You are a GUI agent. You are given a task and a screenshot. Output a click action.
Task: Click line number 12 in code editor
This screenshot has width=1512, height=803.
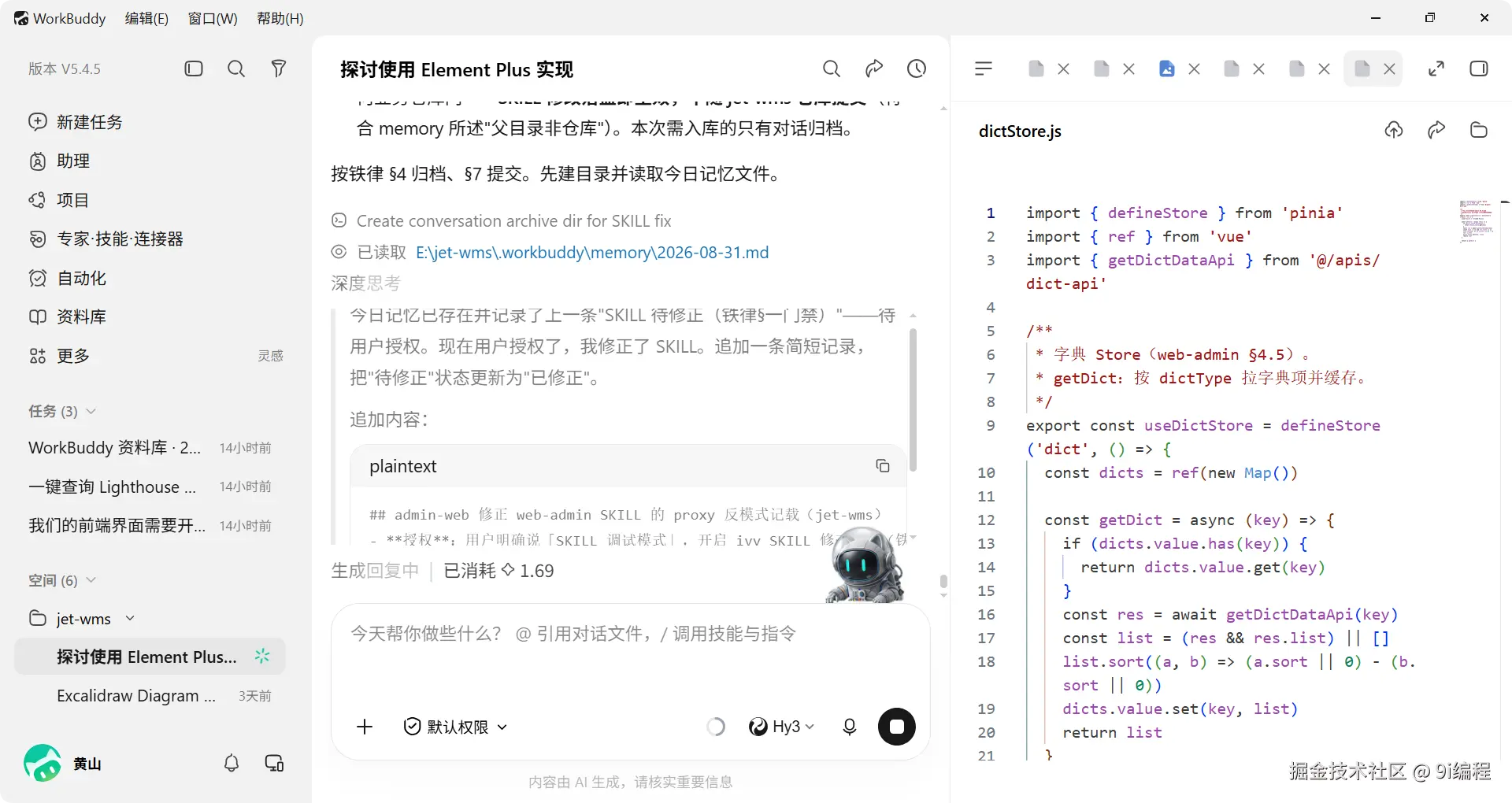(x=987, y=520)
